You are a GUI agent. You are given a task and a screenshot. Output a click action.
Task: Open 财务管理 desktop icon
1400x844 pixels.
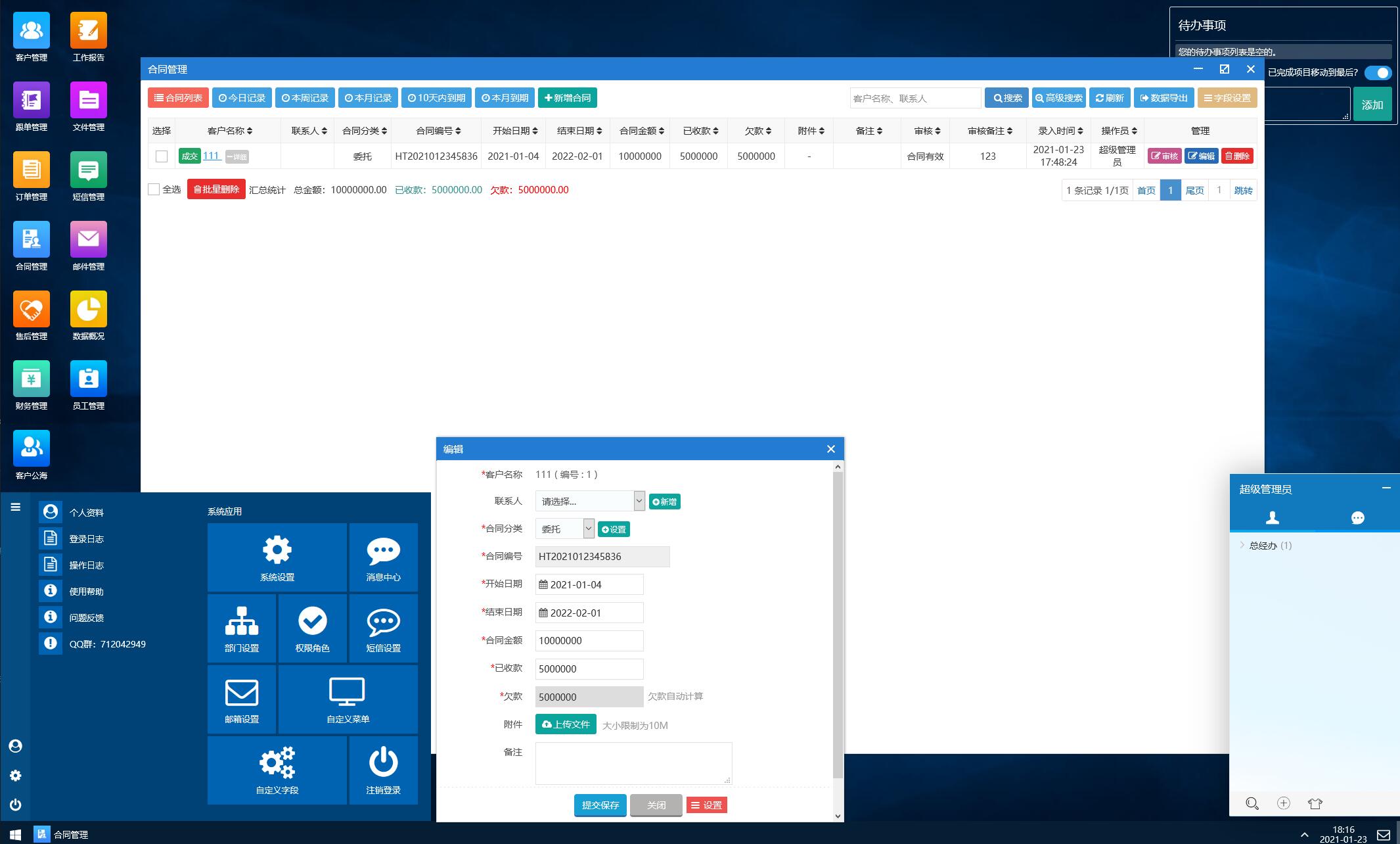[x=32, y=385]
